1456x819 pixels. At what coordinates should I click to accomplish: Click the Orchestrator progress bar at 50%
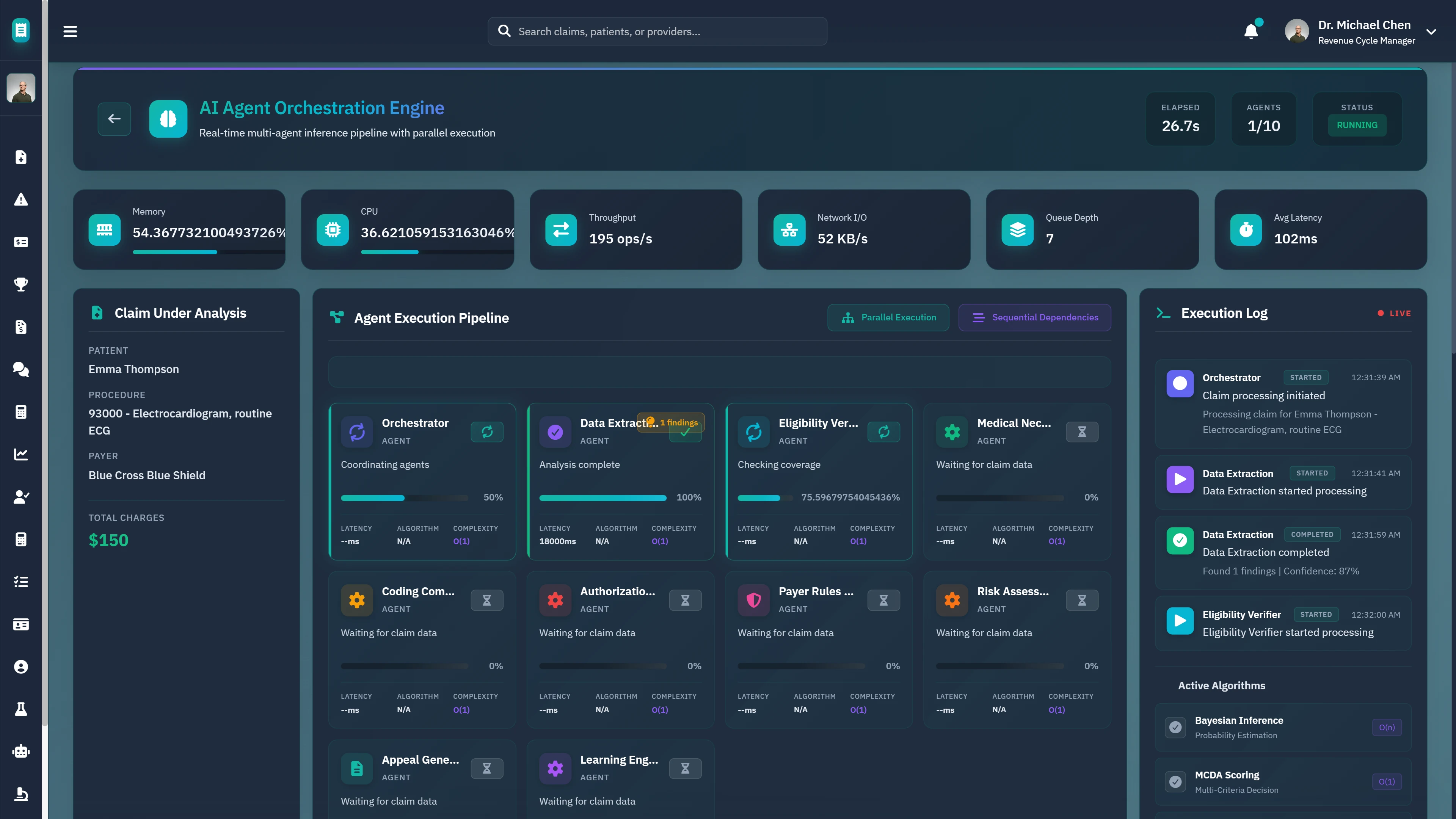404,498
